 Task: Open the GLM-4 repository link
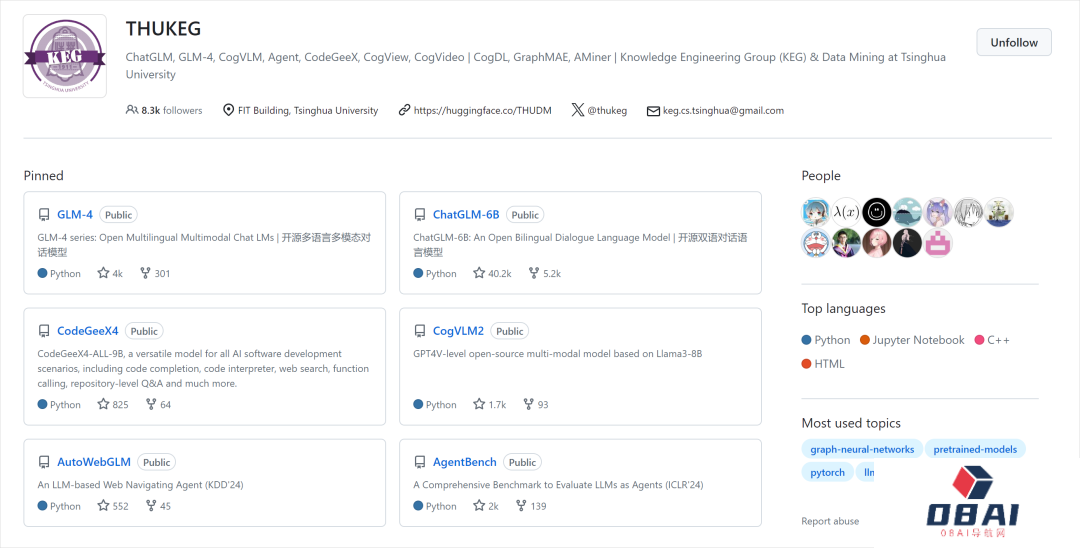click(75, 215)
